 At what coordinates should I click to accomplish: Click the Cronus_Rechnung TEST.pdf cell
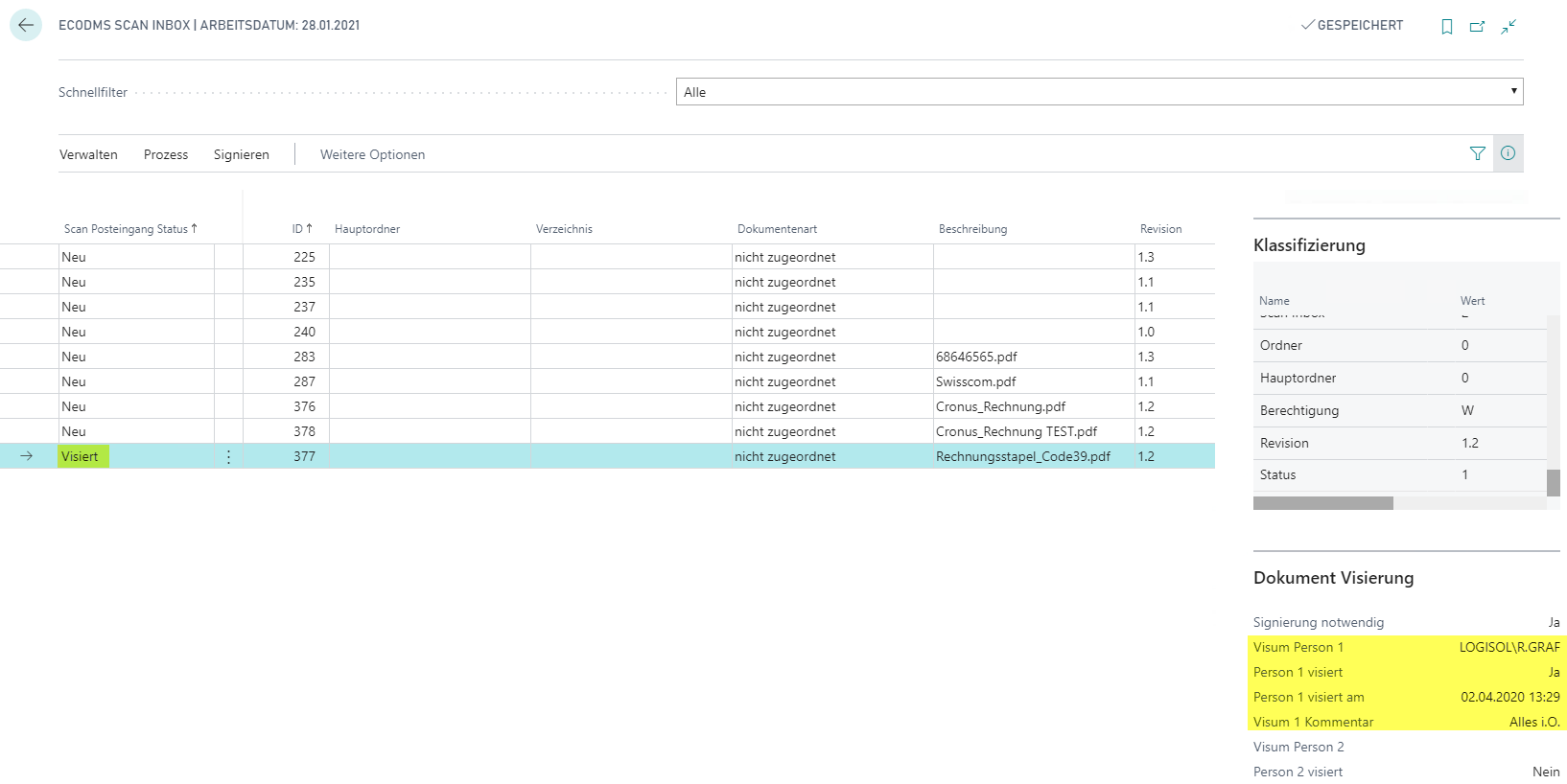coord(1034,431)
